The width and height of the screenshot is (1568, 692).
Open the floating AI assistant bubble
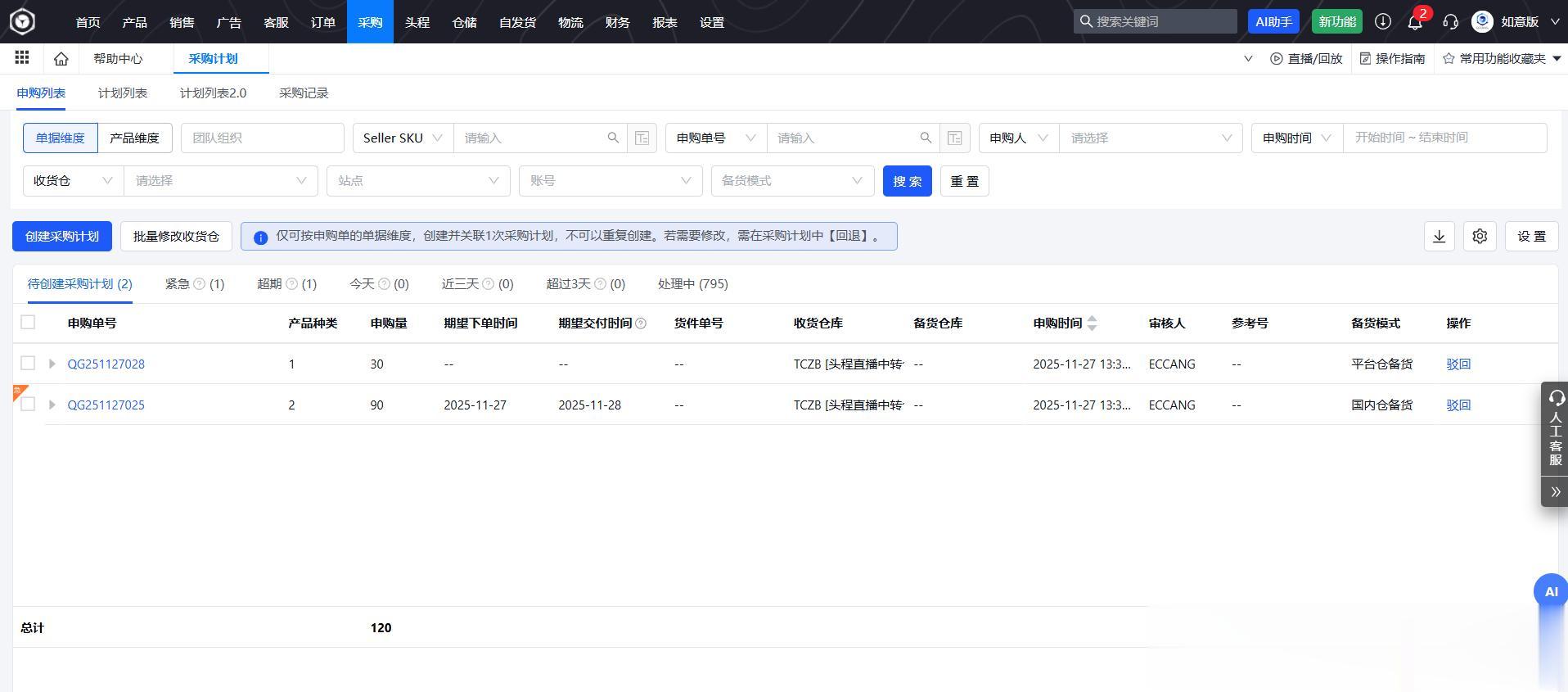tap(1551, 590)
